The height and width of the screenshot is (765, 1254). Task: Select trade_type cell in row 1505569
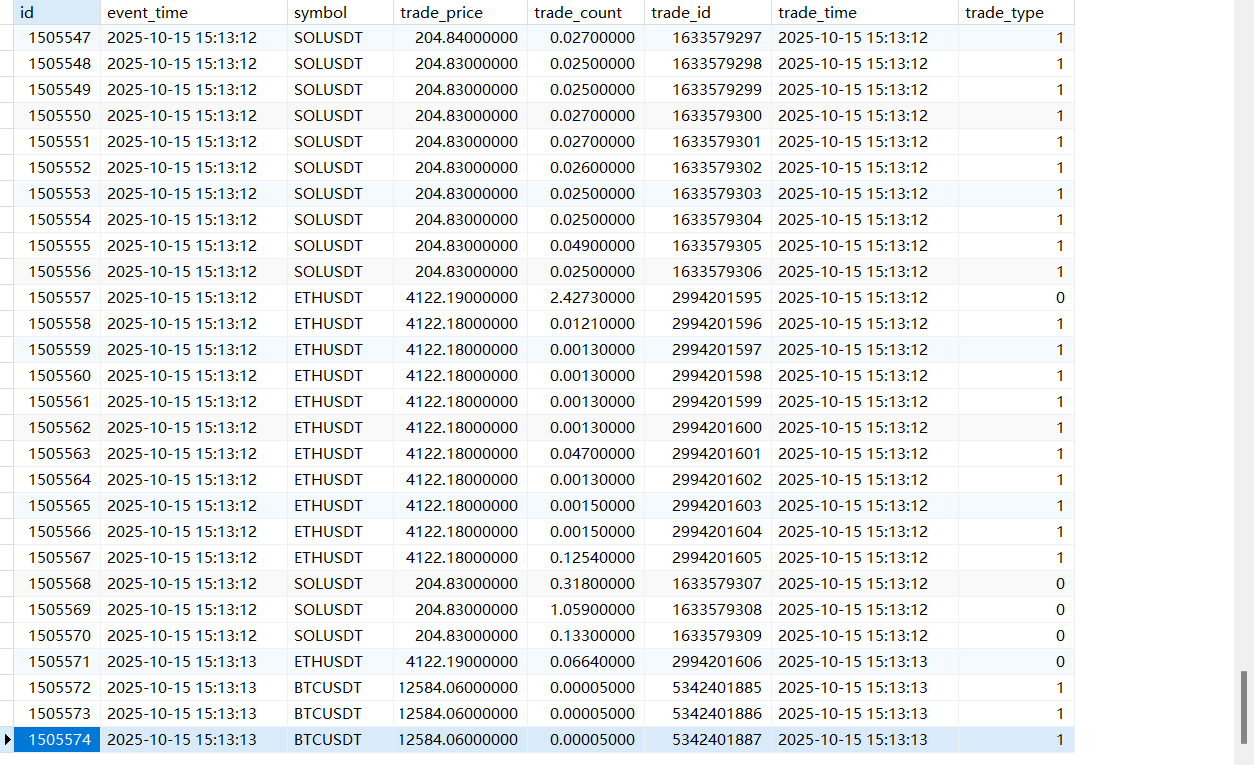tap(1016, 610)
